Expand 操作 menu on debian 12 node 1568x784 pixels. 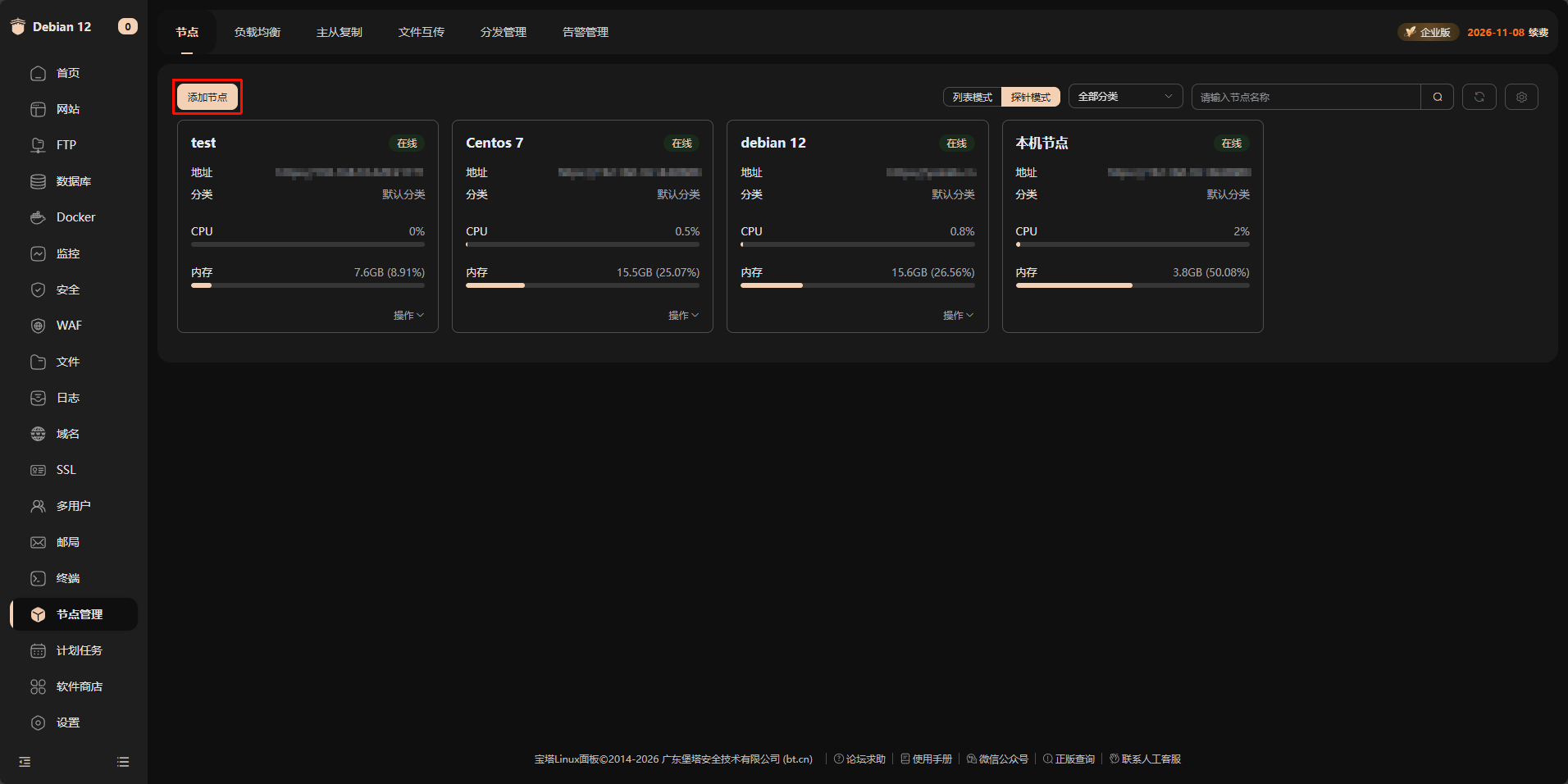[958, 315]
